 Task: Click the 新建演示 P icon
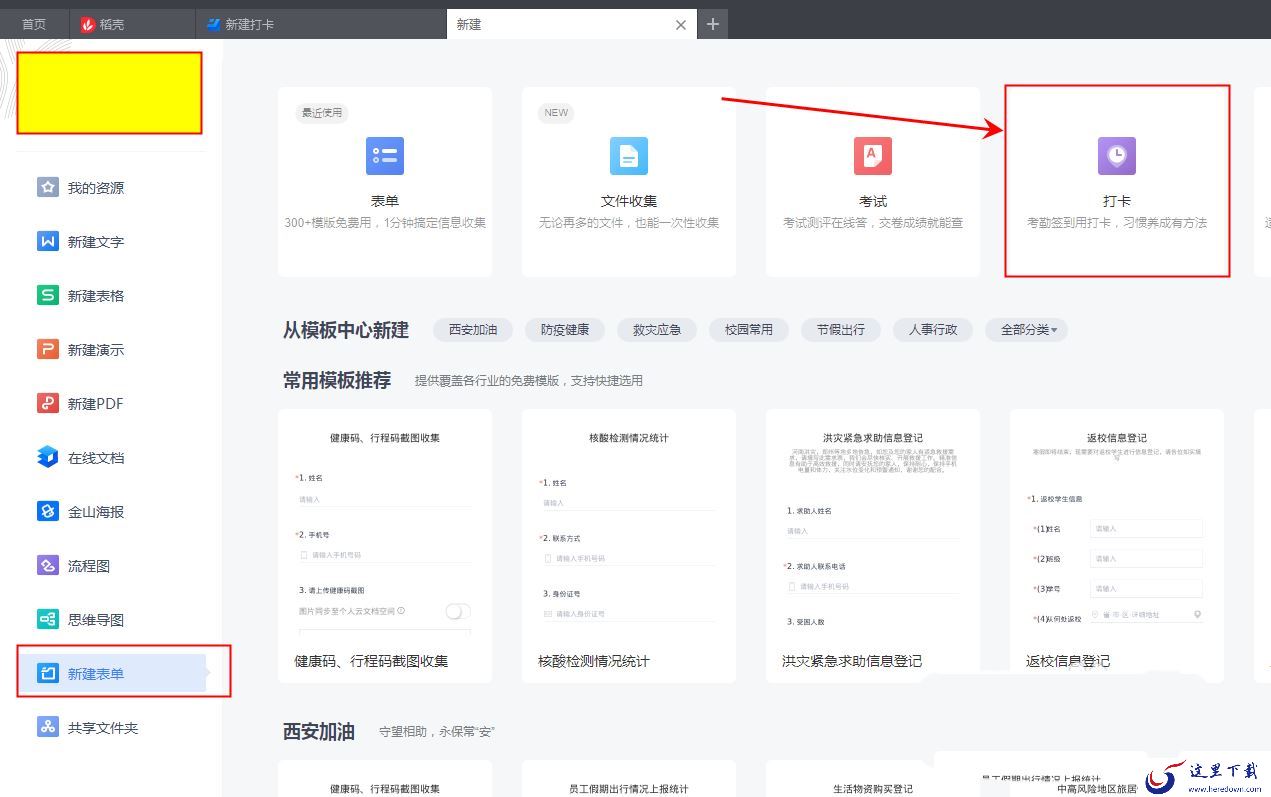[x=48, y=349]
